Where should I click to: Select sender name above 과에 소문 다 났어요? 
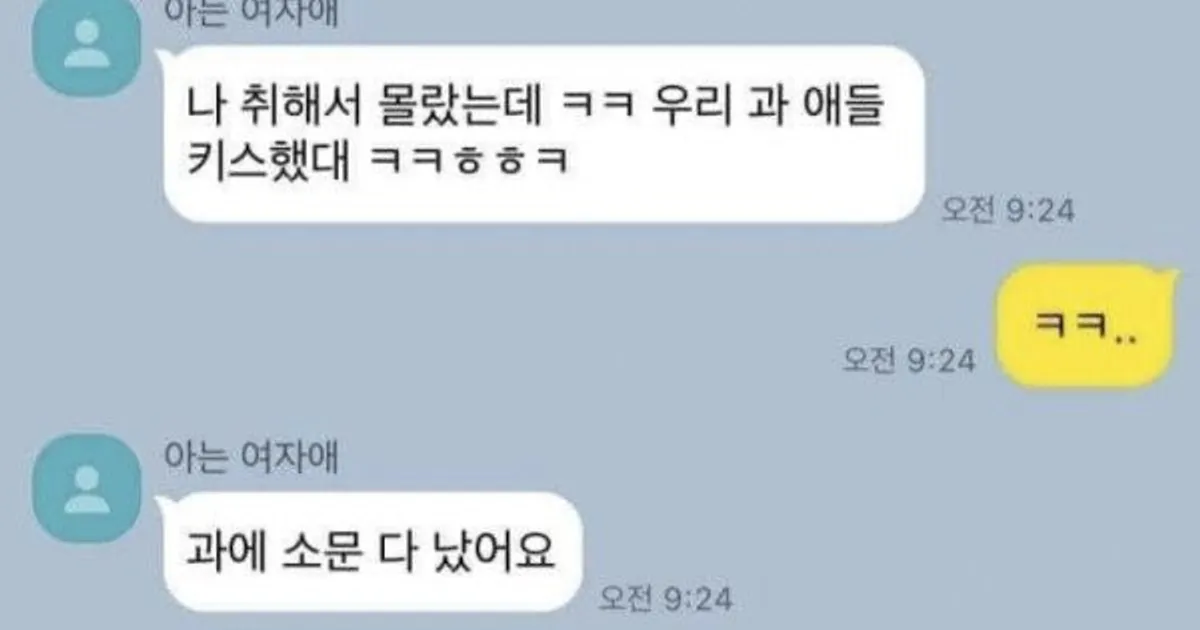(x=251, y=459)
